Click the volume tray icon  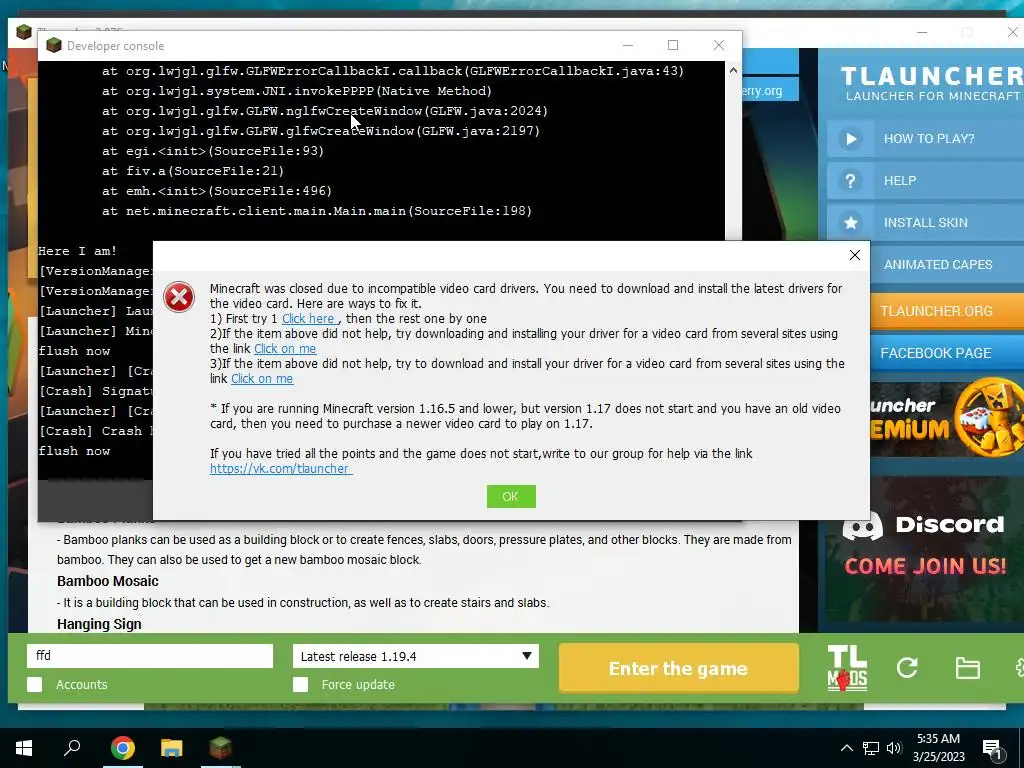point(894,748)
